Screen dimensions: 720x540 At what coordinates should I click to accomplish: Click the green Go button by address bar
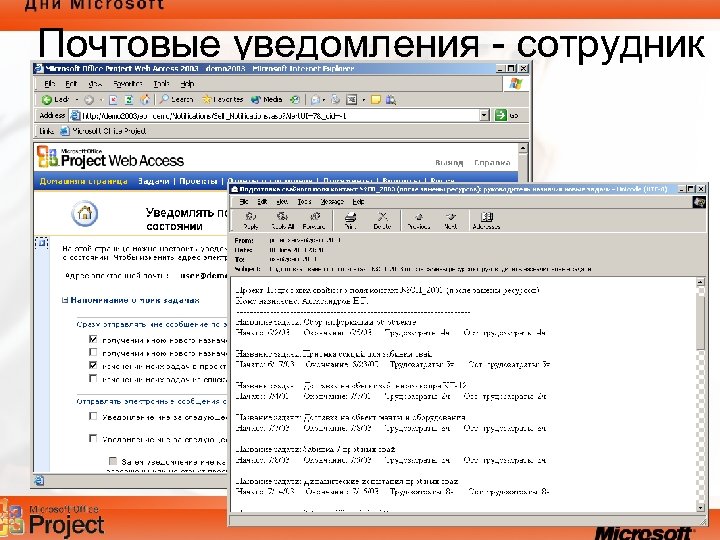[x=501, y=115]
